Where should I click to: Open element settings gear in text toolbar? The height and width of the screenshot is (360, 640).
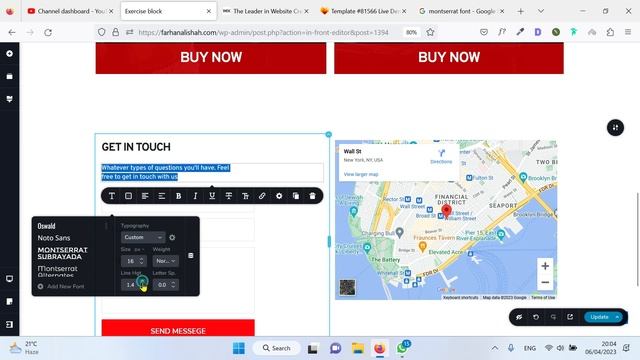[279, 196]
